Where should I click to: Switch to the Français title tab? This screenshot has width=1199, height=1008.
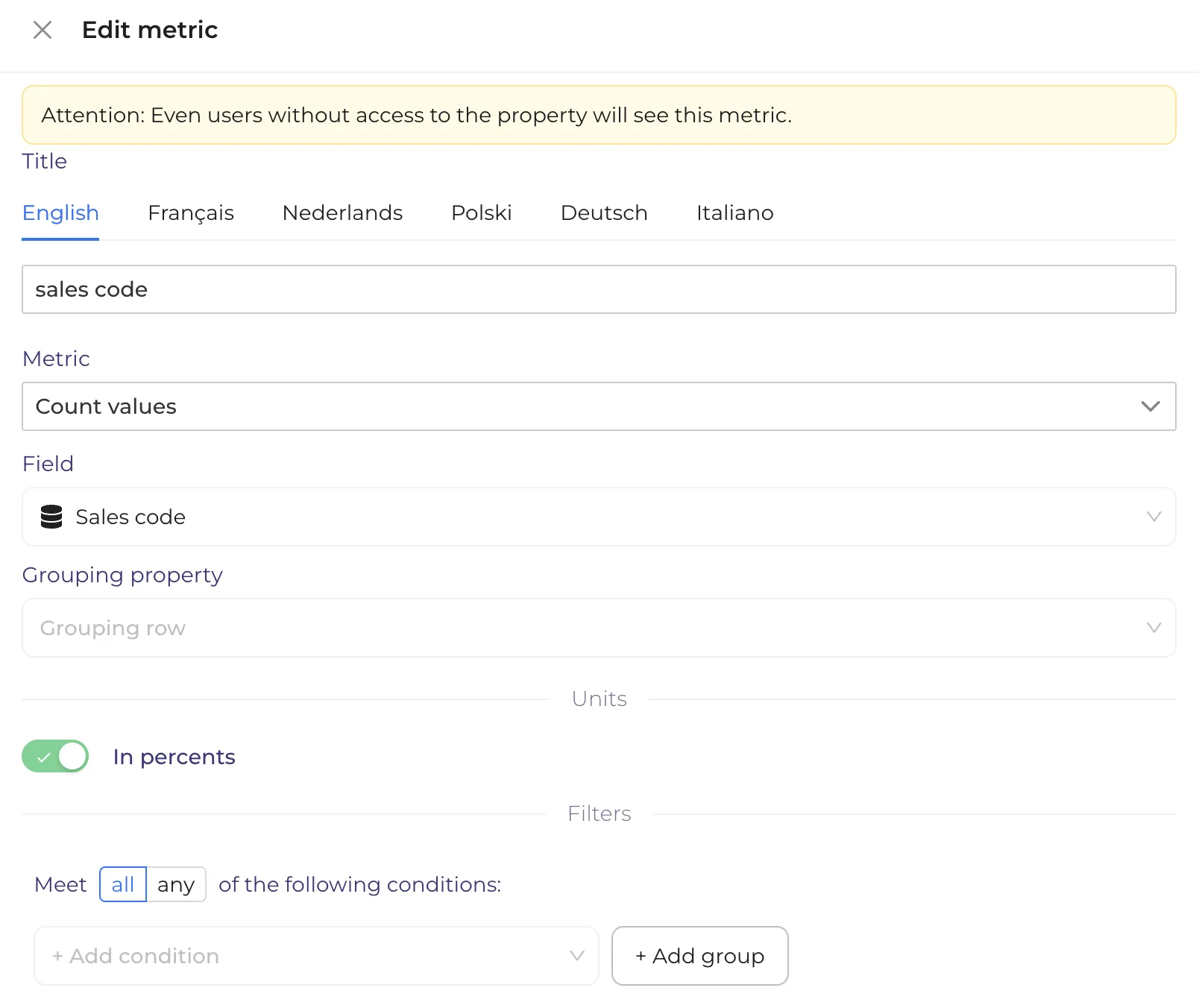191,213
